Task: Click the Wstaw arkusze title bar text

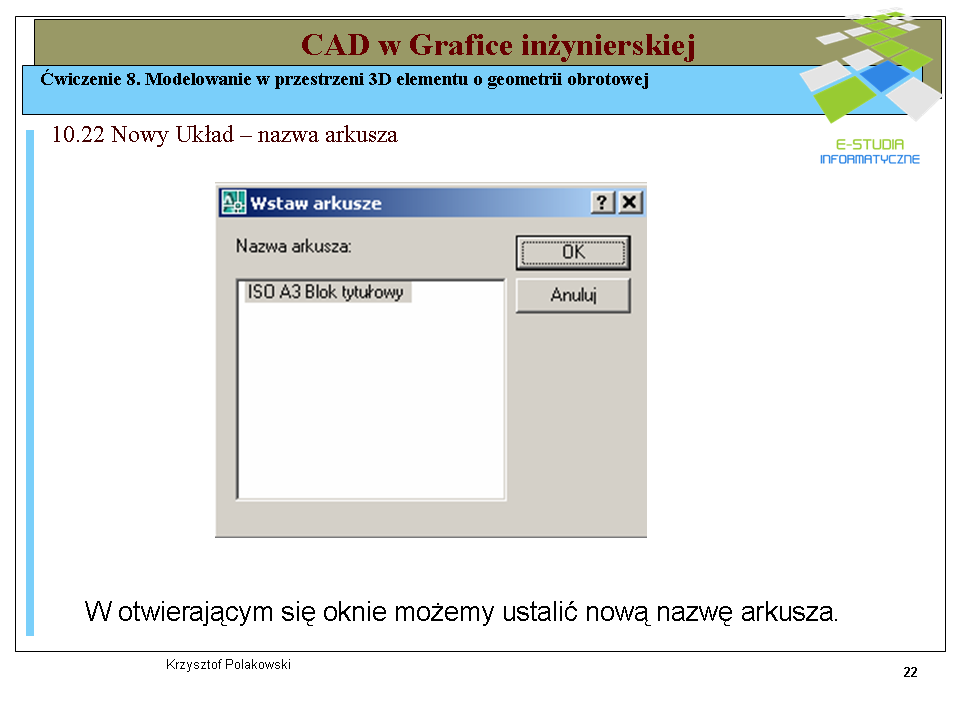Action: tap(316, 203)
